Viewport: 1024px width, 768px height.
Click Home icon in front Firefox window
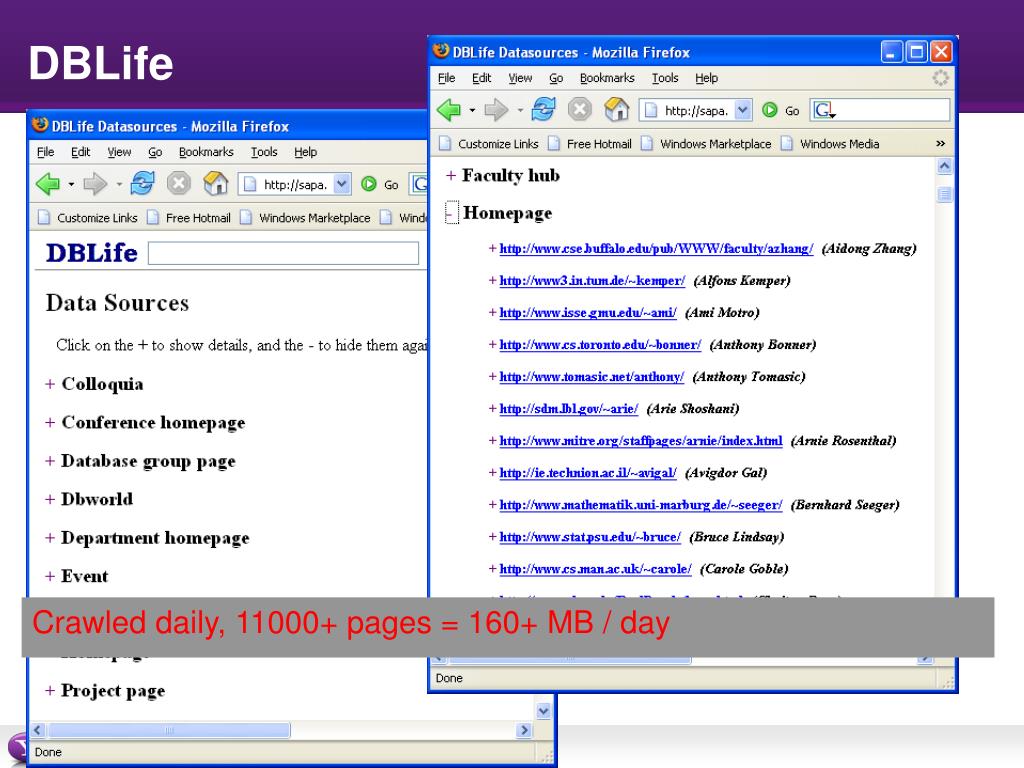tap(616, 109)
